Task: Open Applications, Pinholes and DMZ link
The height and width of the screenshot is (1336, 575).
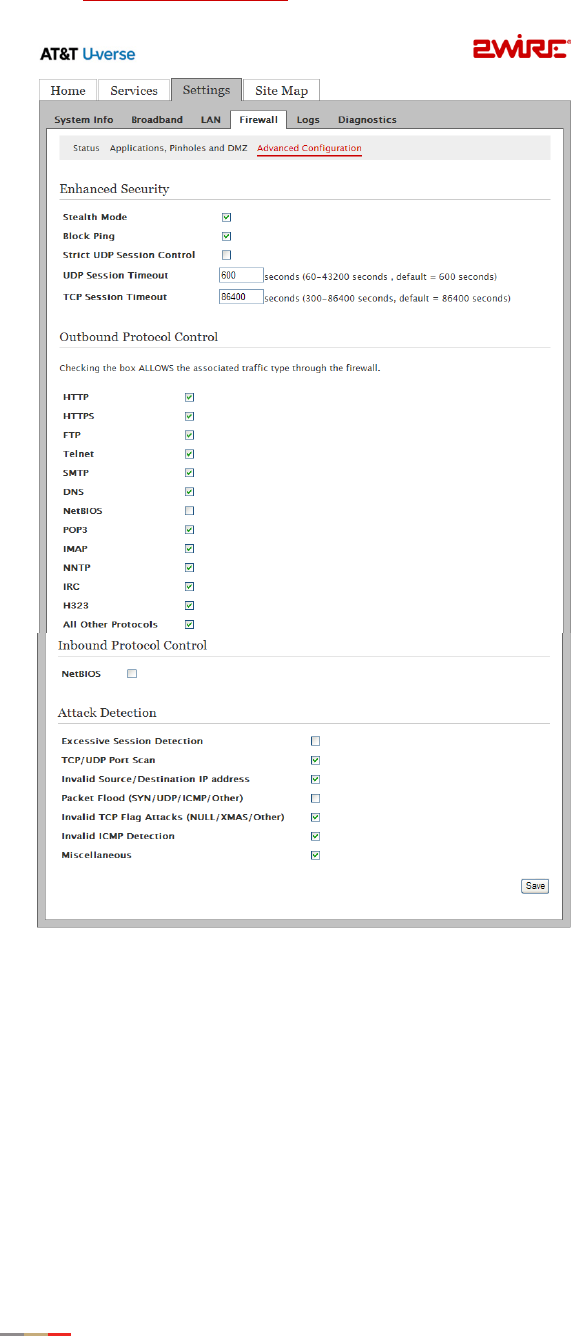Action: coord(178,148)
